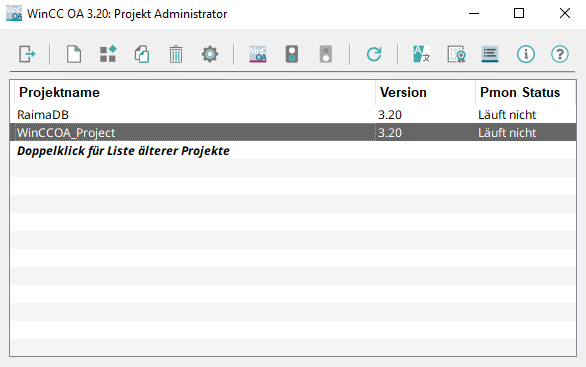Open the language translation icon
Image resolution: width=586 pixels, height=367 pixels.
pos(422,54)
